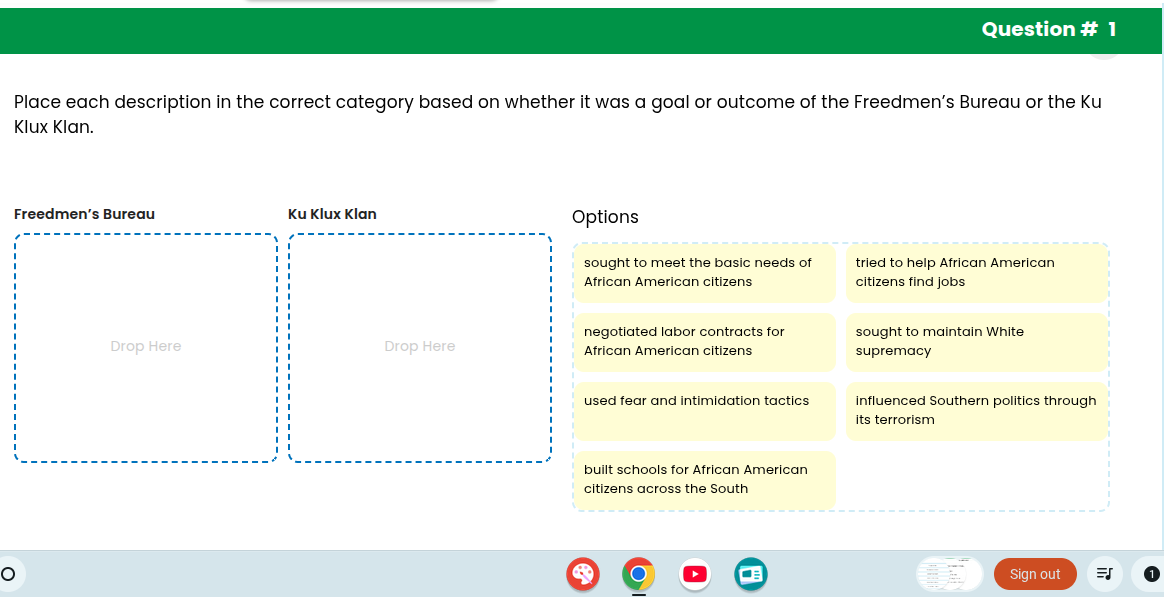This screenshot has height=597, width=1164.
Task: Open the Chrome Canvas paint palette app
Action: [x=582, y=574]
